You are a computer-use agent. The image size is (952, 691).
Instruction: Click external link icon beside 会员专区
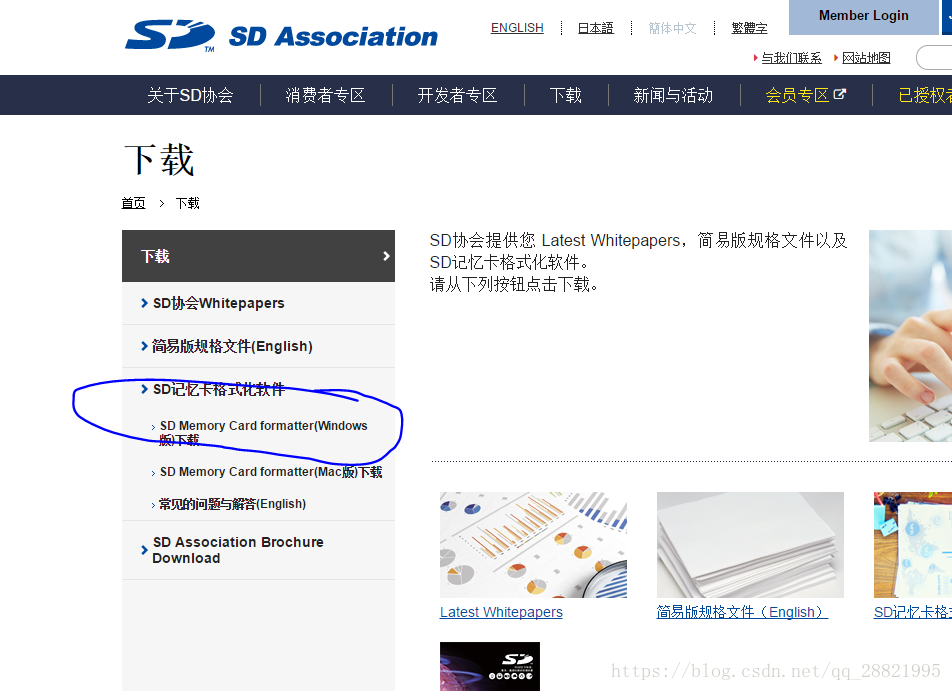pos(840,94)
